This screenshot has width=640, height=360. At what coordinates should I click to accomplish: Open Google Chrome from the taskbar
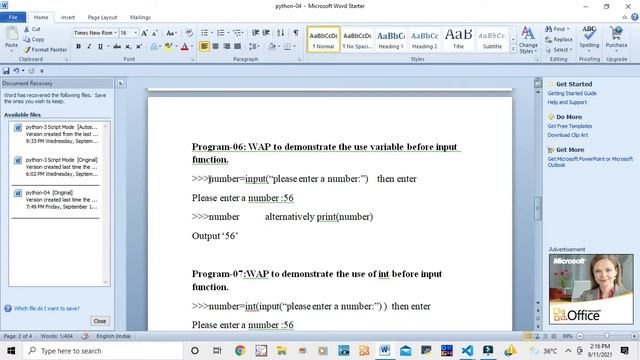tap(240, 351)
